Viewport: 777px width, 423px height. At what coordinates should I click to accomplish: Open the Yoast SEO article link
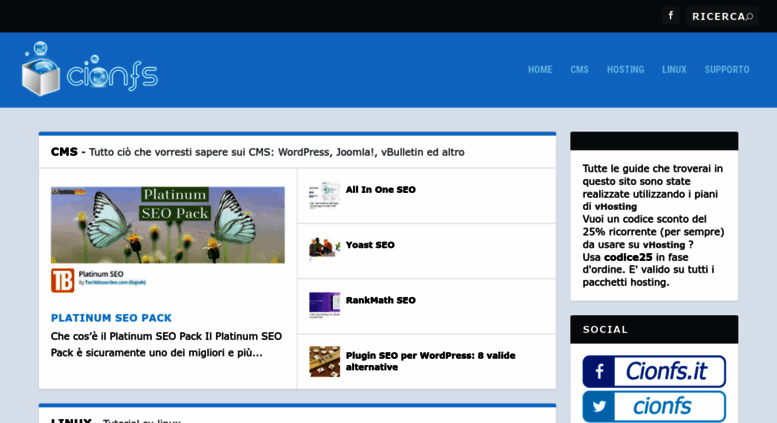click(x=370, y=245)
